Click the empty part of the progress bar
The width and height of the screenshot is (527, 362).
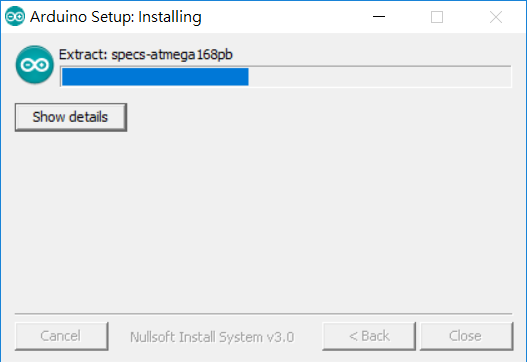[379, 77]
